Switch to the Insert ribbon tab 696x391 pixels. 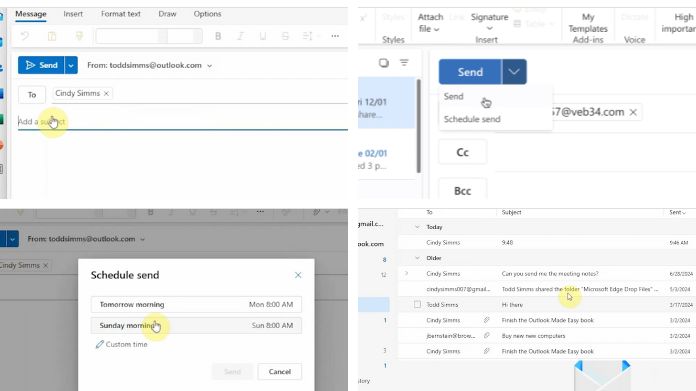(73, 14)
